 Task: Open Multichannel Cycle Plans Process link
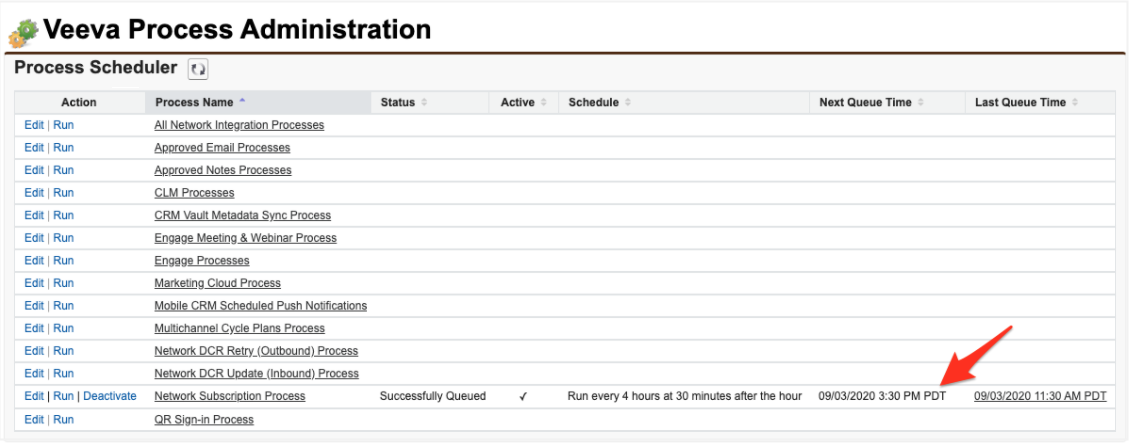[x=240, y=328]
